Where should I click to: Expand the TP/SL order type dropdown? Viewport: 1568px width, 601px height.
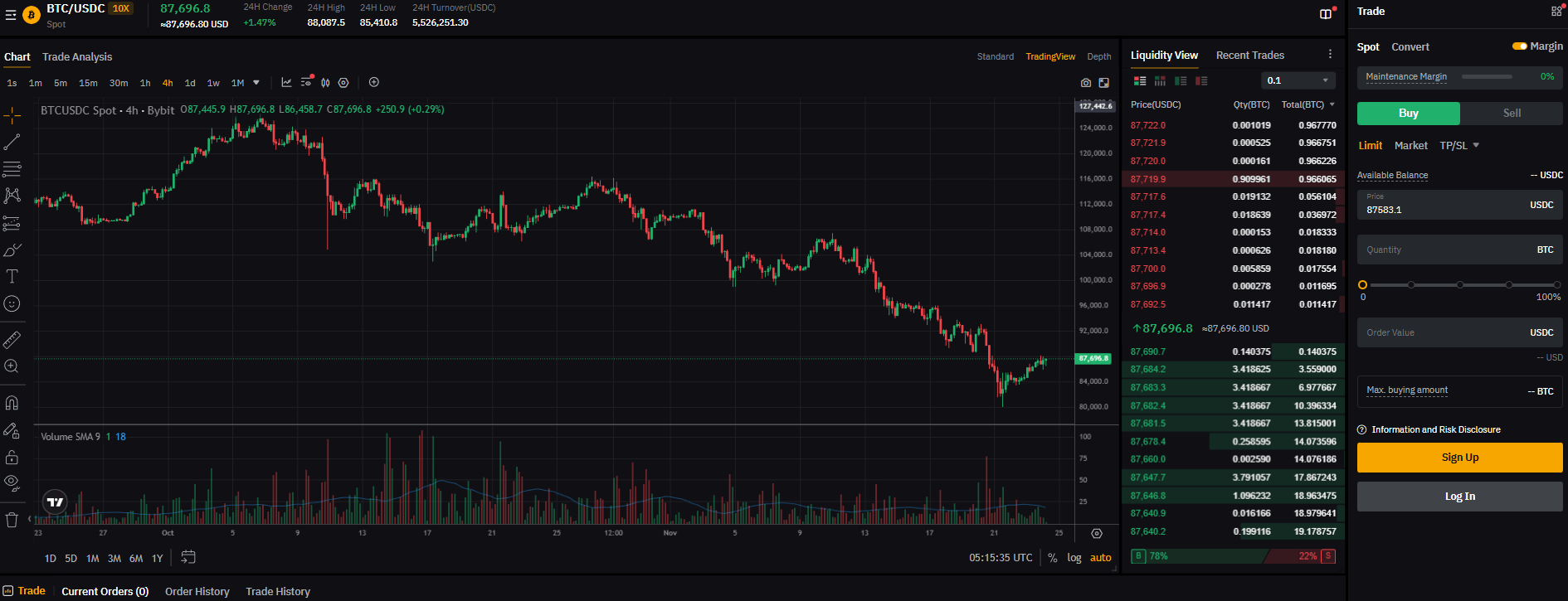tap(1459, 146)
